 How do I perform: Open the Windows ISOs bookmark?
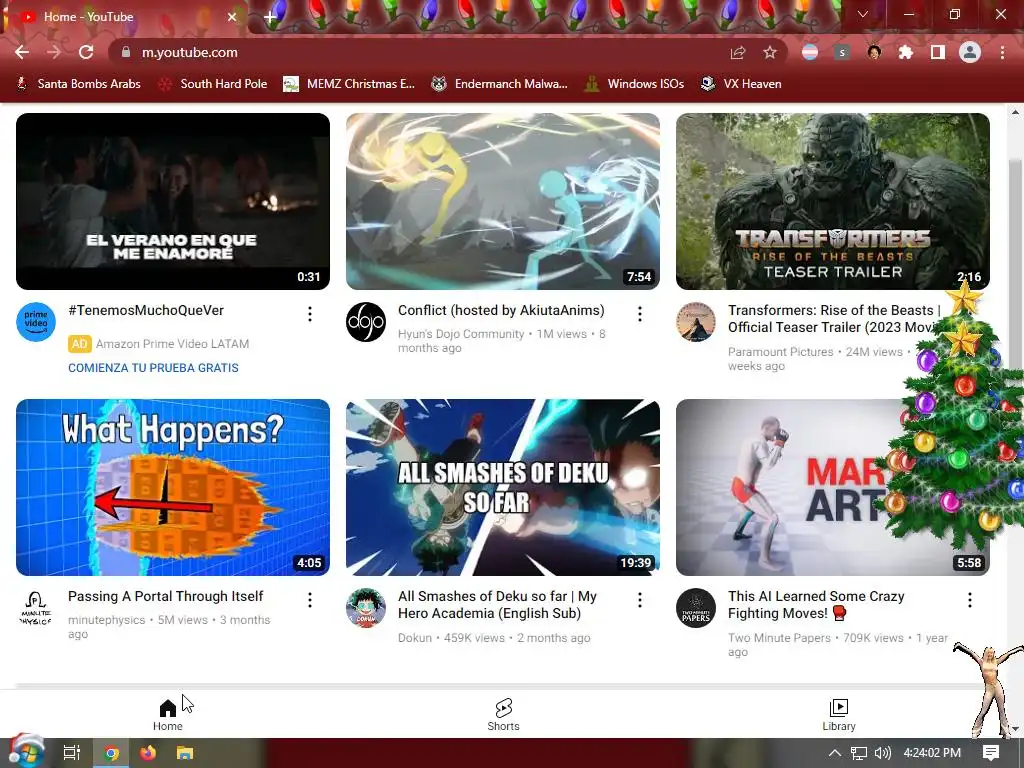pos(634,84)
